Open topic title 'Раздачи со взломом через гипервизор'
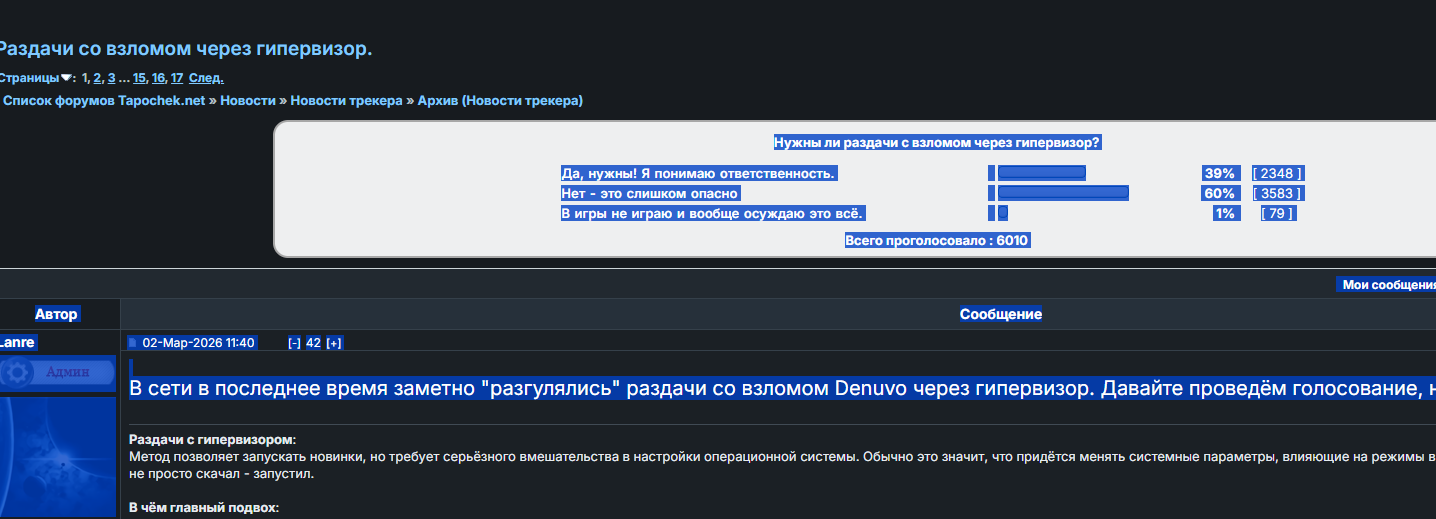Screen dimensions: 1436x519 coord(185,48)
